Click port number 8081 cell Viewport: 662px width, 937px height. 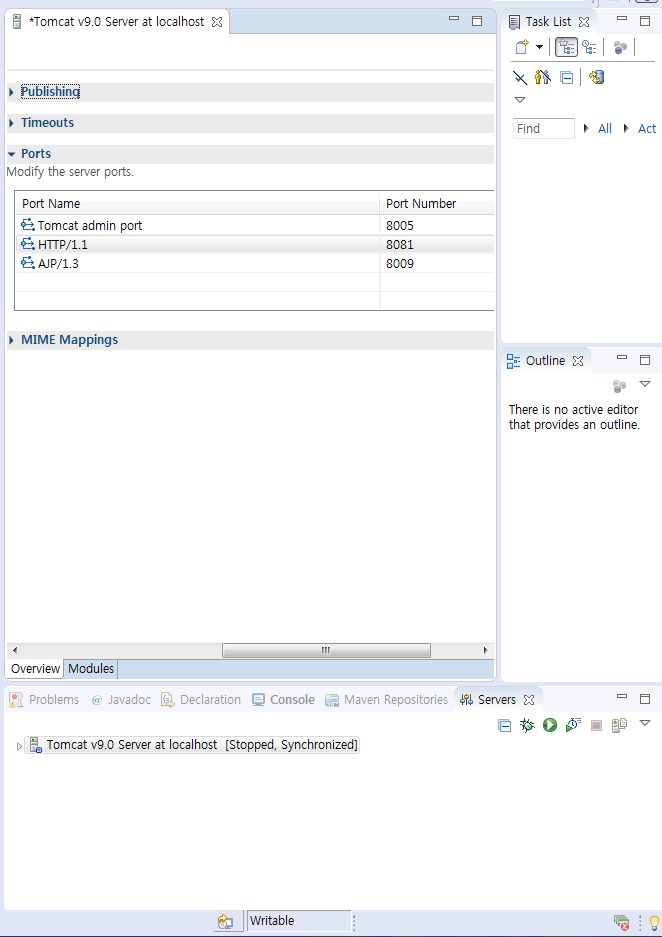pos(400,244)
